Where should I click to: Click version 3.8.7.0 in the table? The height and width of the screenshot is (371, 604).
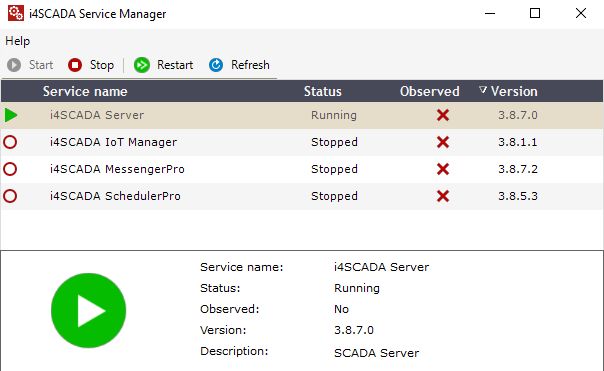[518, 115]
